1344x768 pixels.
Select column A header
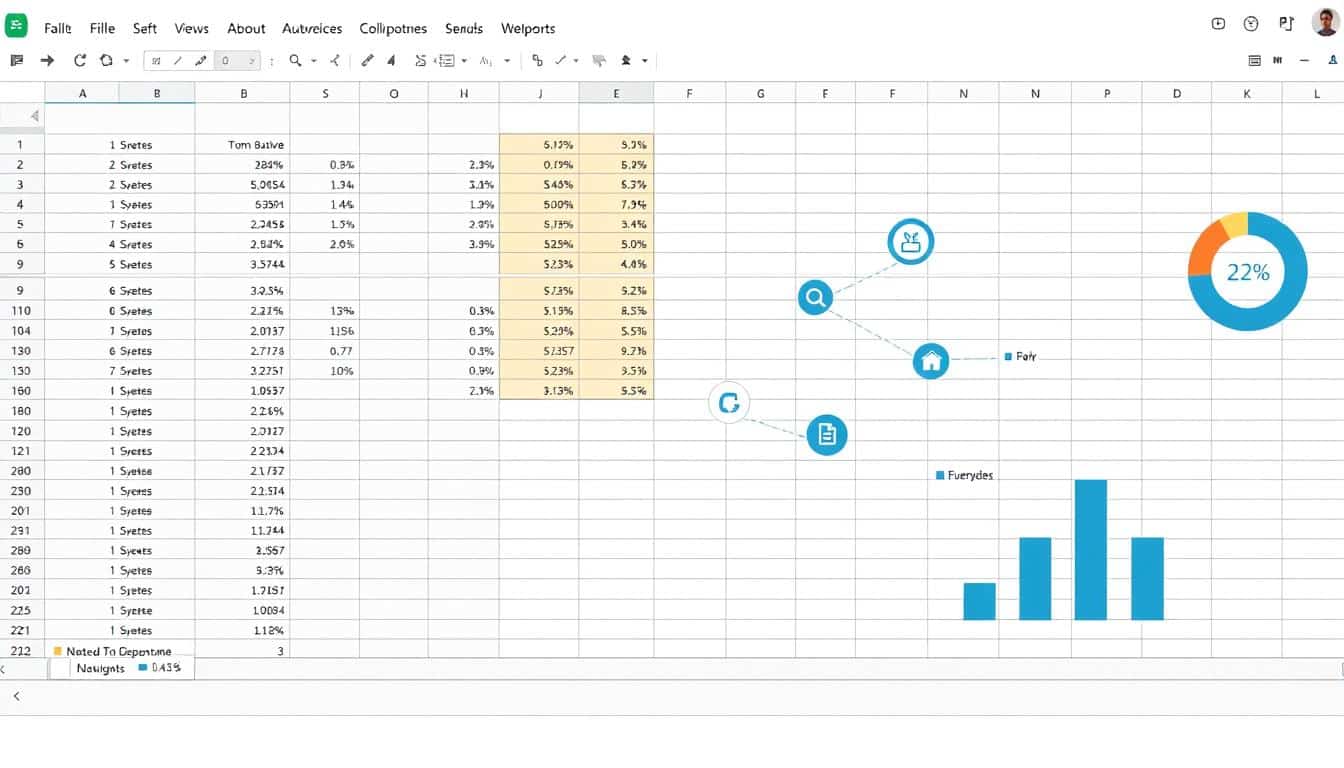pyautogui.click(x=82, y=93)
